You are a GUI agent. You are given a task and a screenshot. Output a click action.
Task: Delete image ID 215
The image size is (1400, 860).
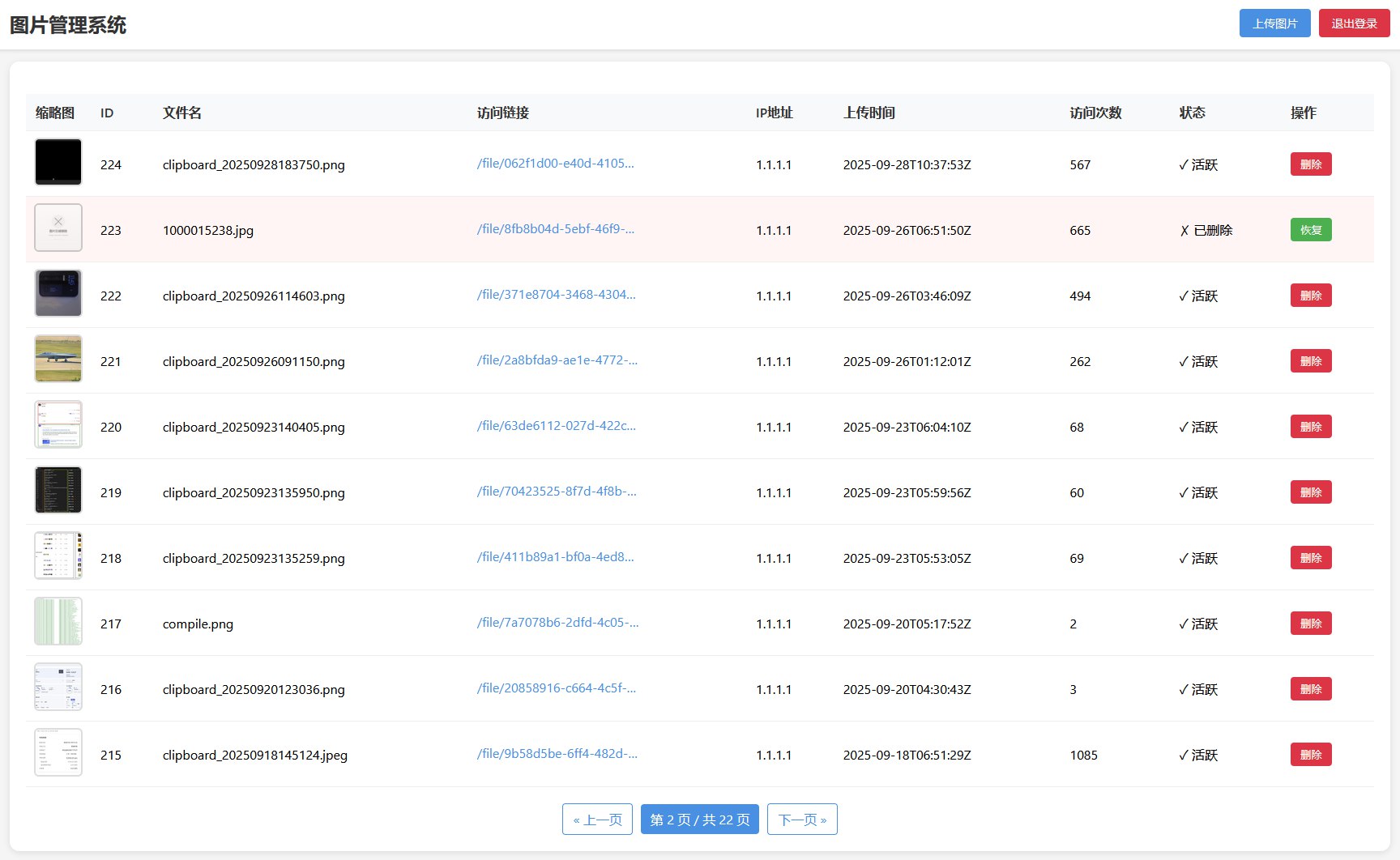coord(1310,755)
